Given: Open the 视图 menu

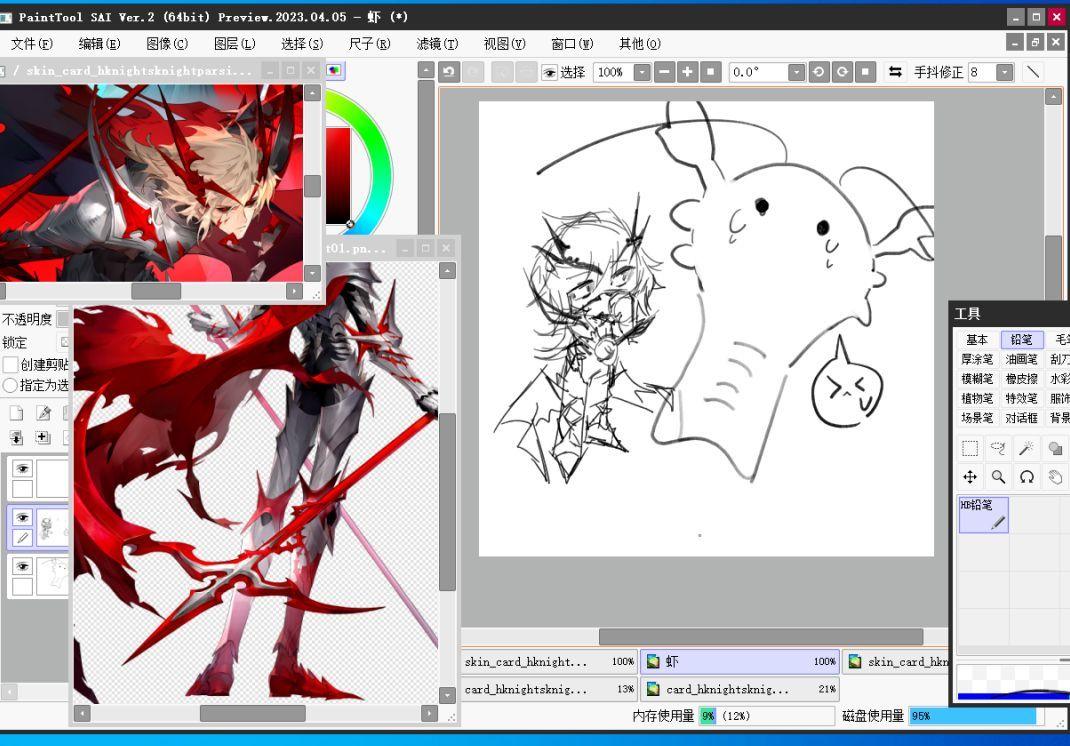Looking at the screenshot, I should (x=504, y=44).
